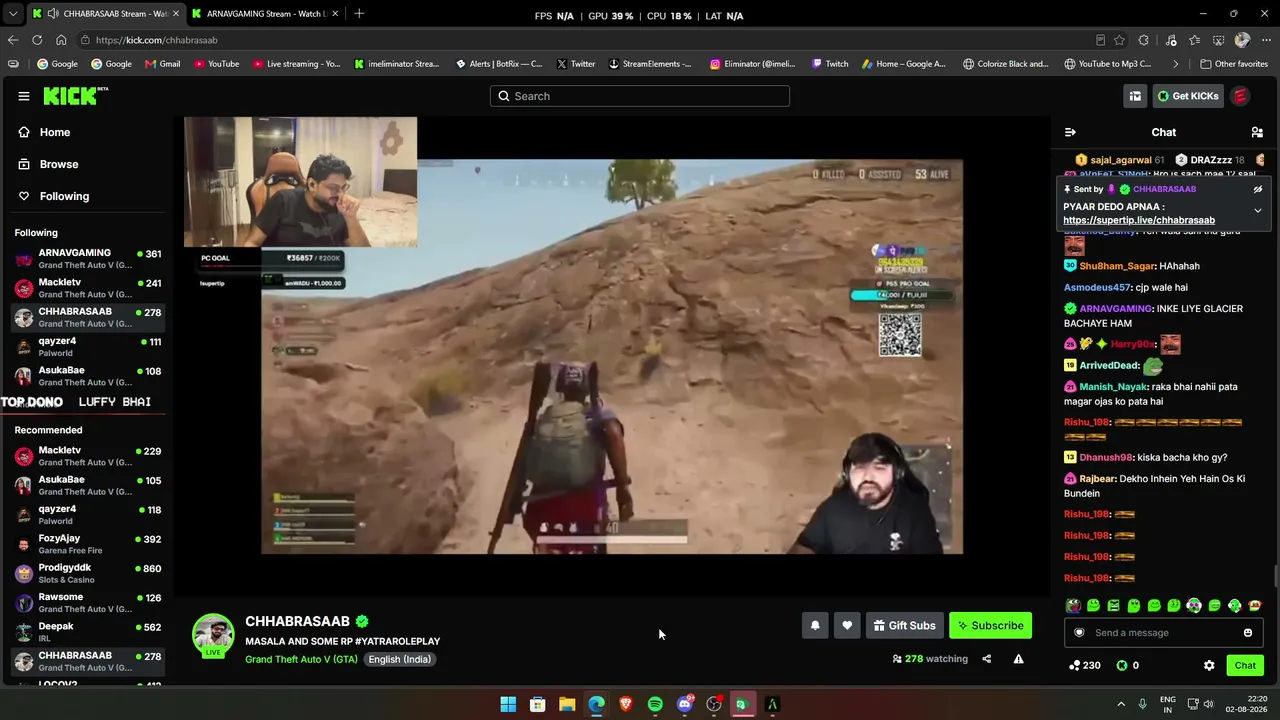Click the channel points icon showing 230
The height and width of the screenshot is (720, 1280).
click(1074, 665)
